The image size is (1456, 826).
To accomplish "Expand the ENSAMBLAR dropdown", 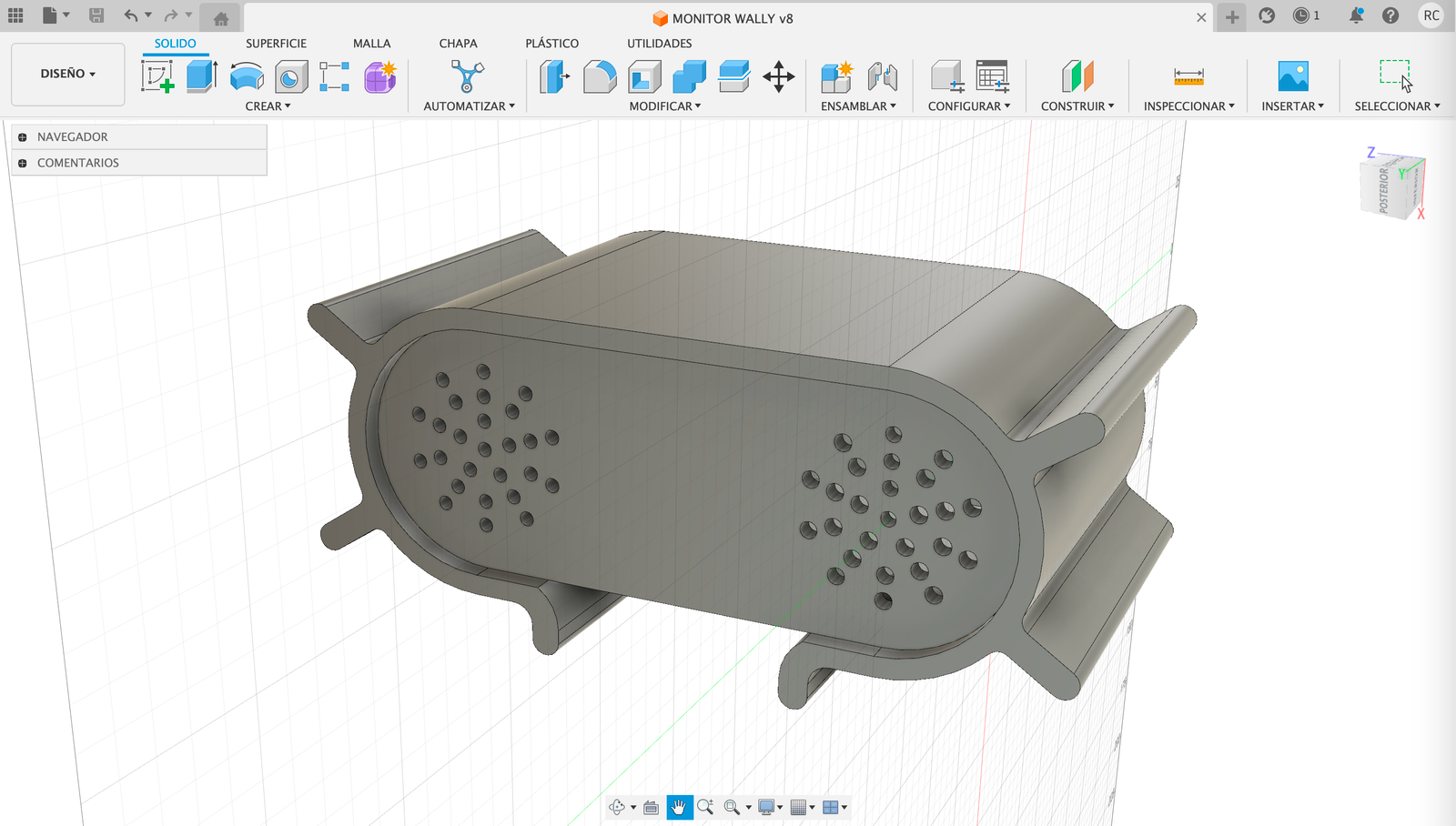I will tap(858, 106).
